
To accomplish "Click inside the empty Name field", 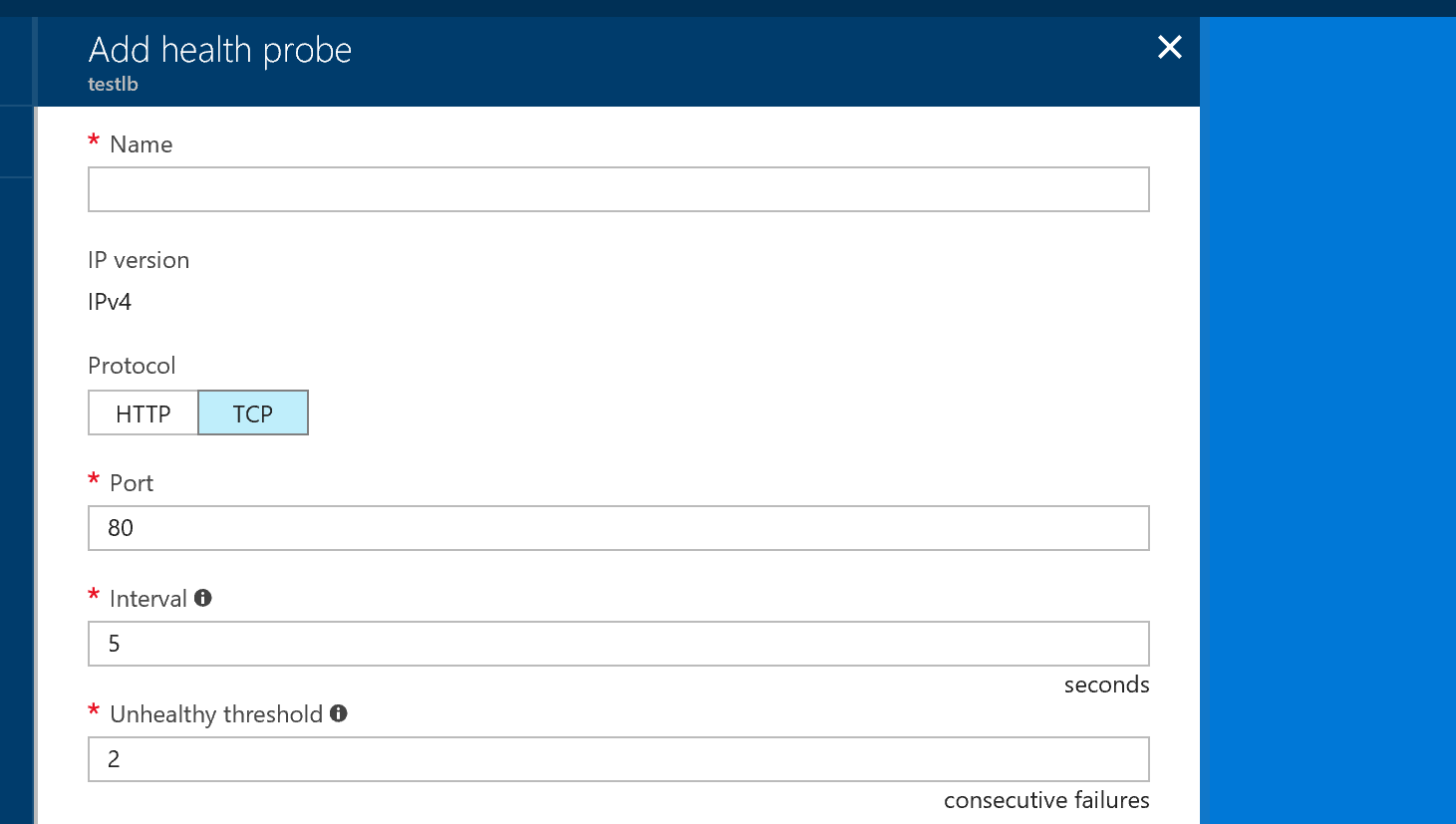I will [x=618, y=188].
